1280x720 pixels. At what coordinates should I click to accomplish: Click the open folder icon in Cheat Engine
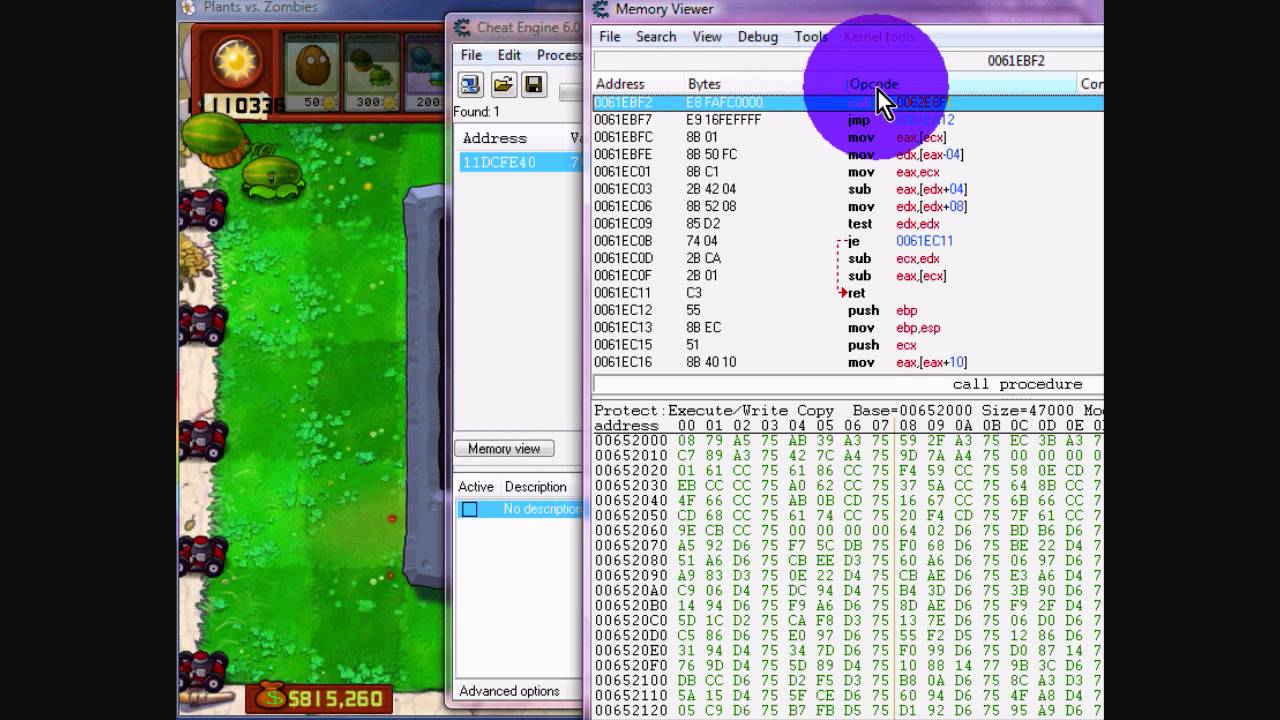503,85
